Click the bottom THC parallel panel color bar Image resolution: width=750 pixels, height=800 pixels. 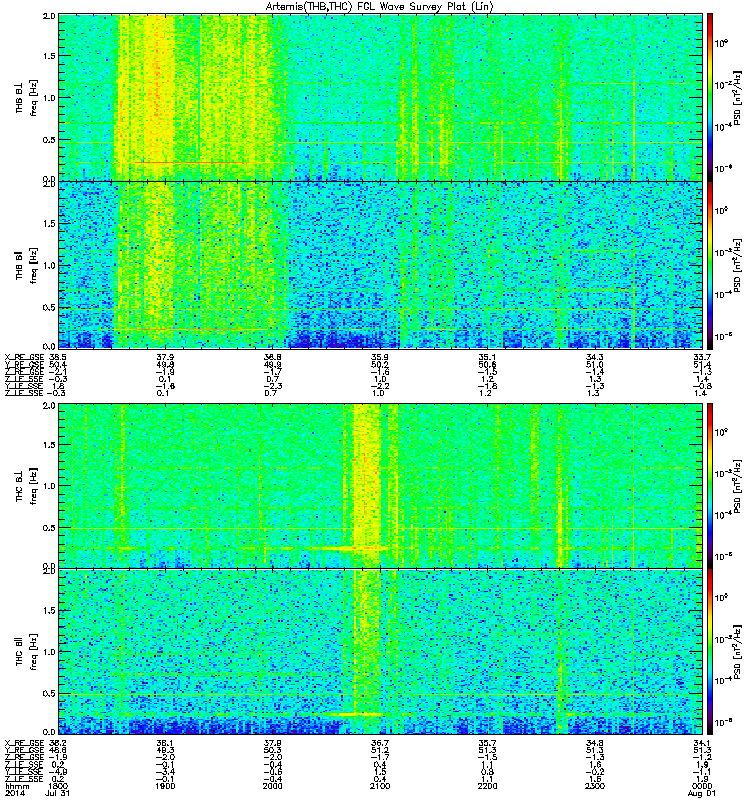tap(709, 652)
